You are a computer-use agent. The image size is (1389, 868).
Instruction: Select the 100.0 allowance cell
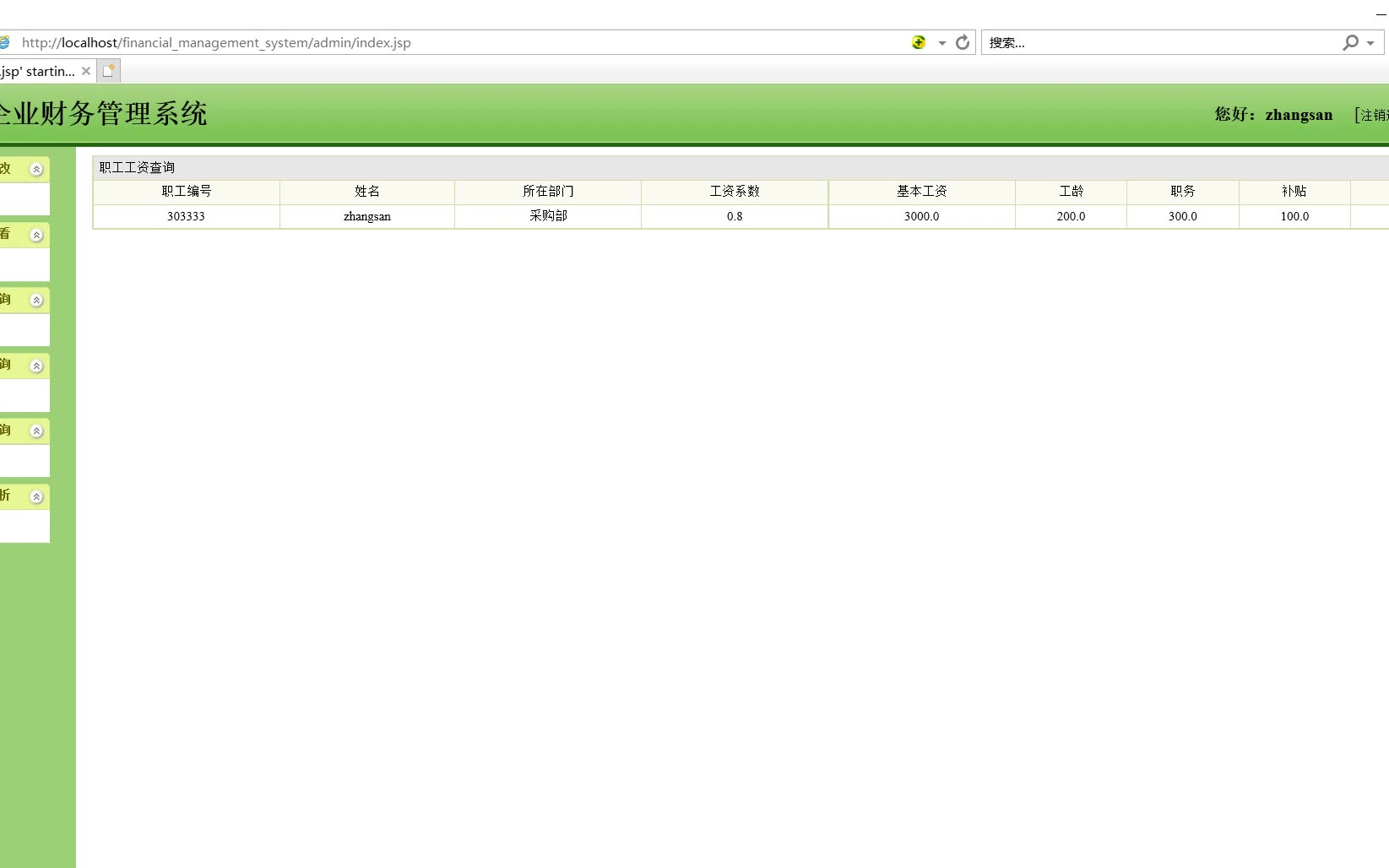pyautogui.click(x=1294, y=216)
